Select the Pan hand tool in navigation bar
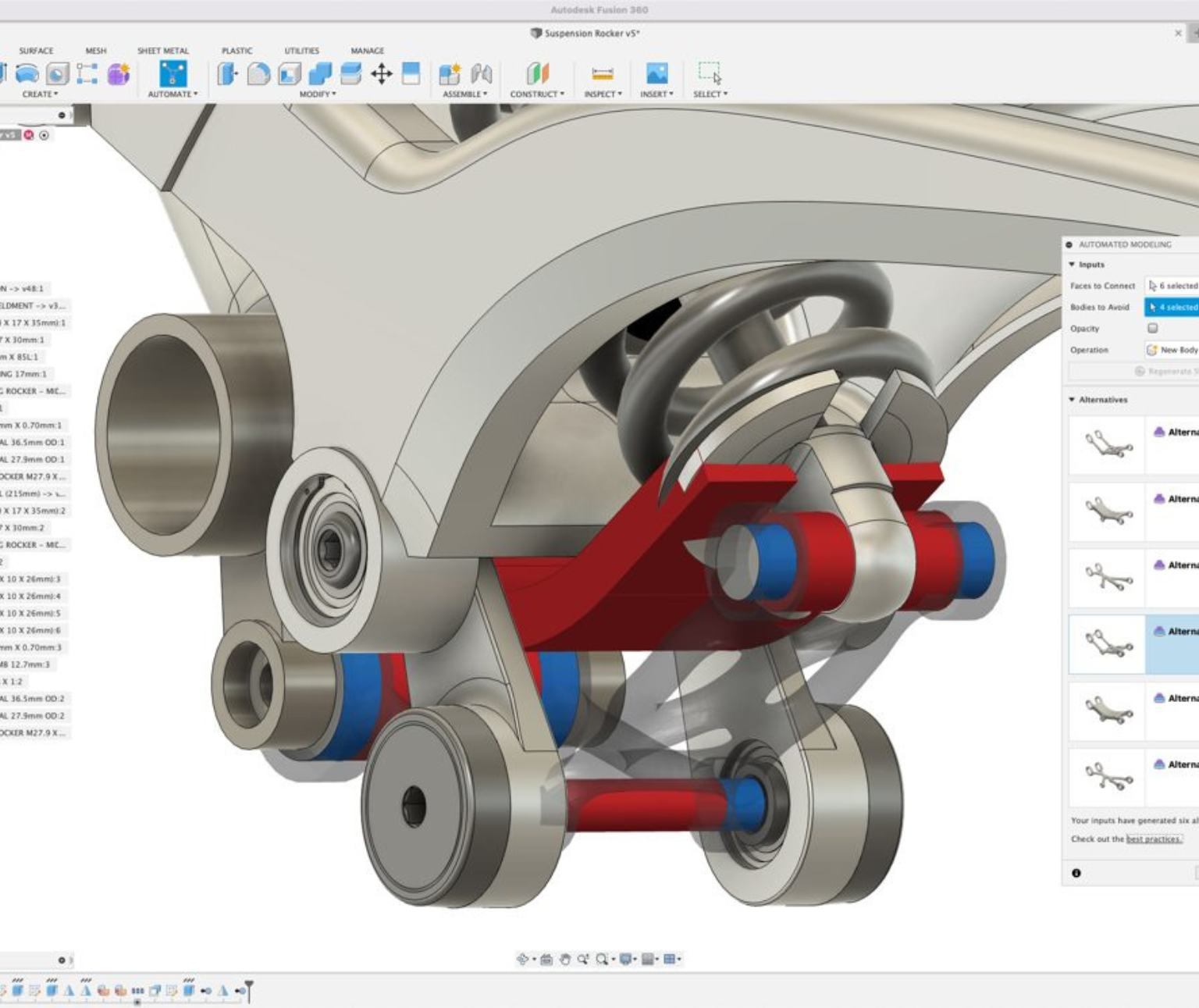This screenshot has width=1199, height=1008. click(564, 959)
